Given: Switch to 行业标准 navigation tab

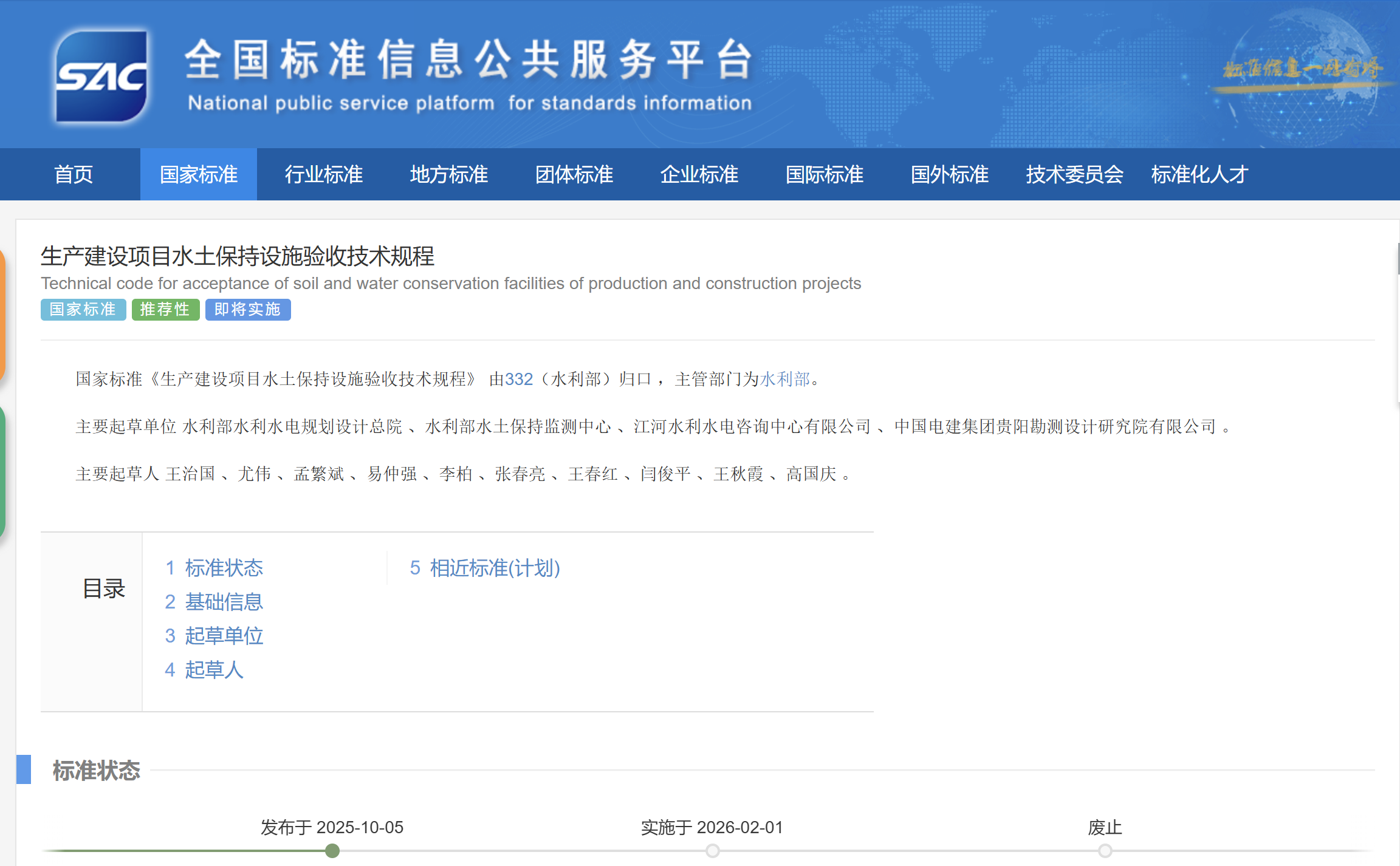Looking at the screenshot, I should (x=323, y=175).
